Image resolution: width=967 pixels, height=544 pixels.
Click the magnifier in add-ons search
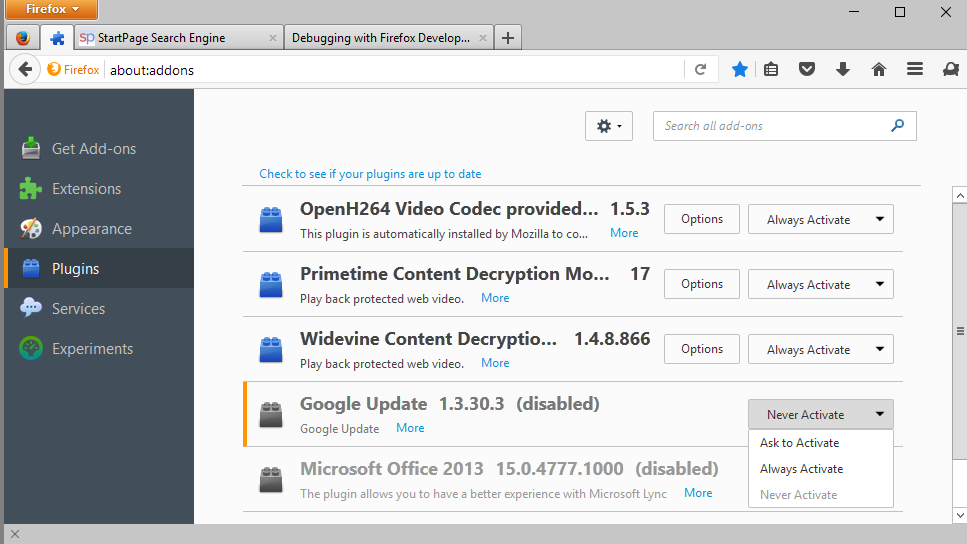[897, 126]
